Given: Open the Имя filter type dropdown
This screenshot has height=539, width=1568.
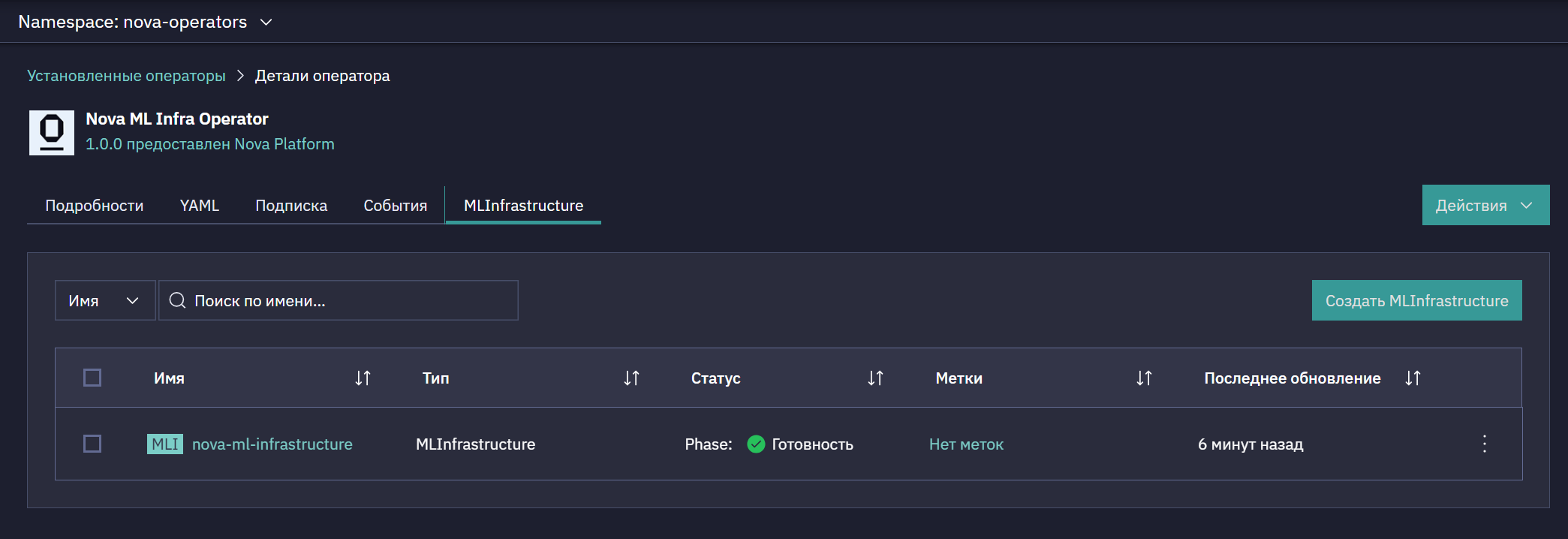Looking at the screenshot, I should pyautogui.click(x=105, y=300).
